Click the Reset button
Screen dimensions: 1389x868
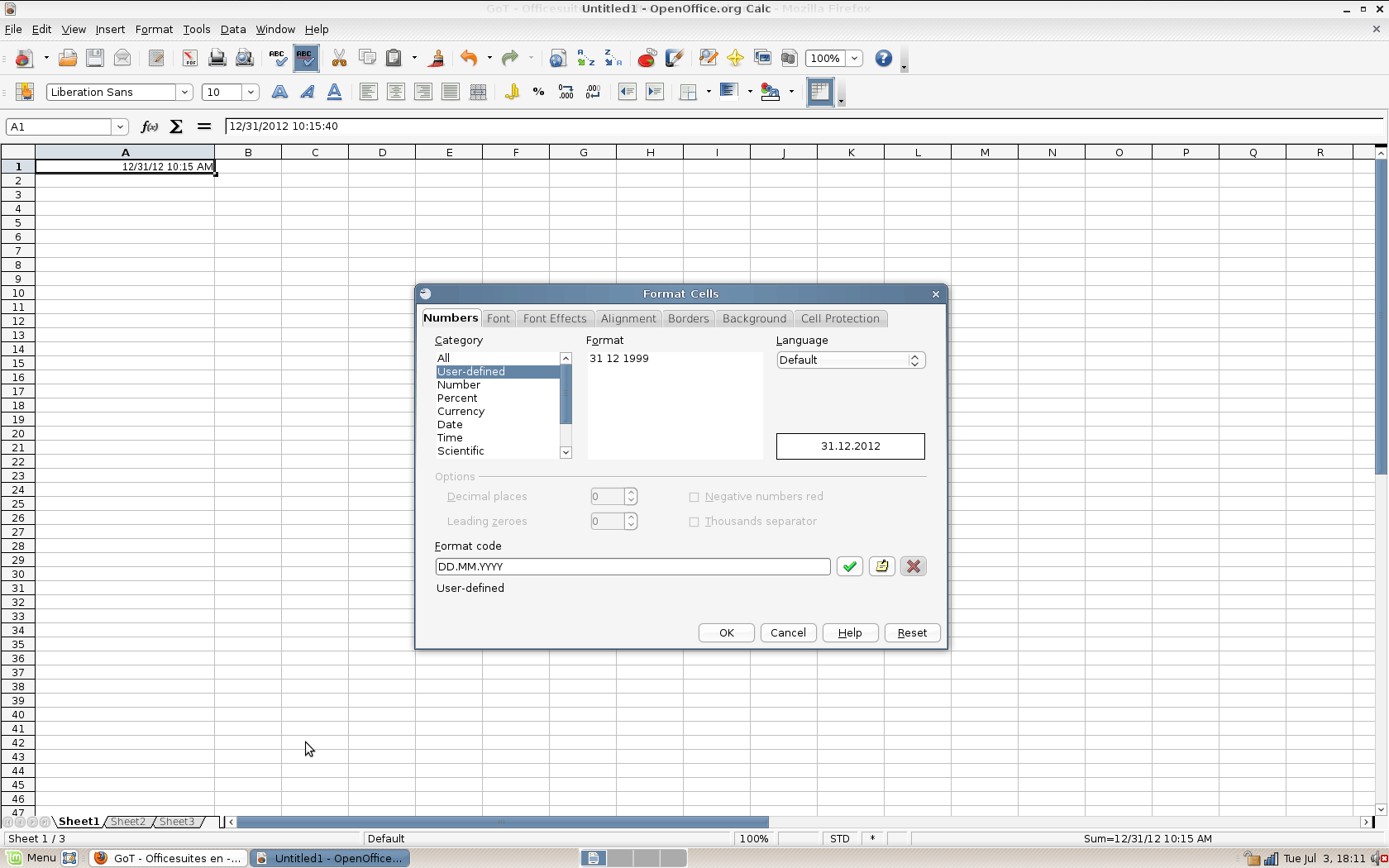point(913,632)
